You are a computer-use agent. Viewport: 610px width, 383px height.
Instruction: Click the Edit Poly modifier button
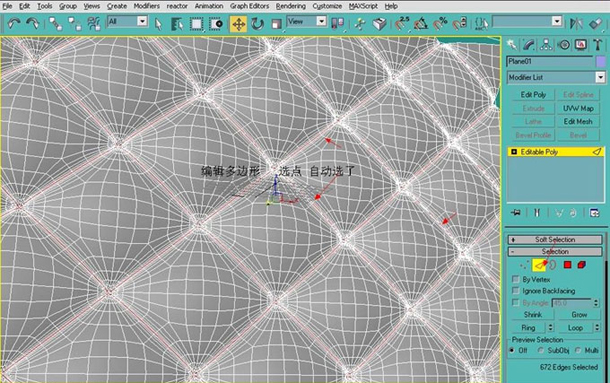tap(533, 95)
